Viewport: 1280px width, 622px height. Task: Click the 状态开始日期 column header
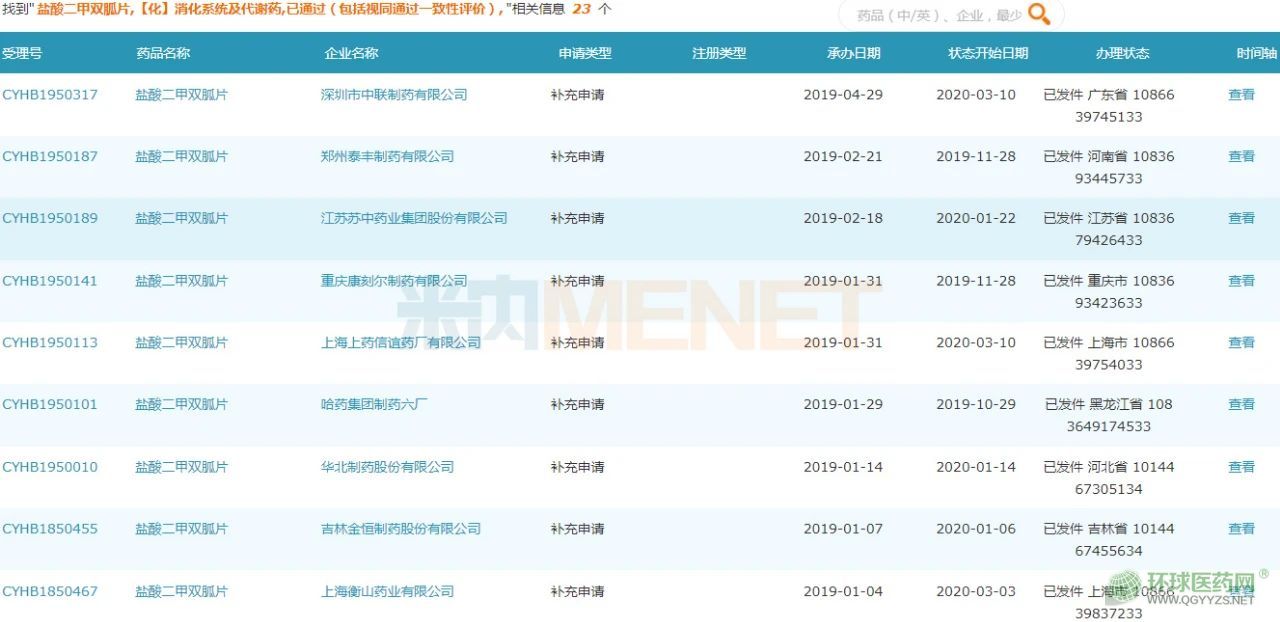click(x=987, y=53)
